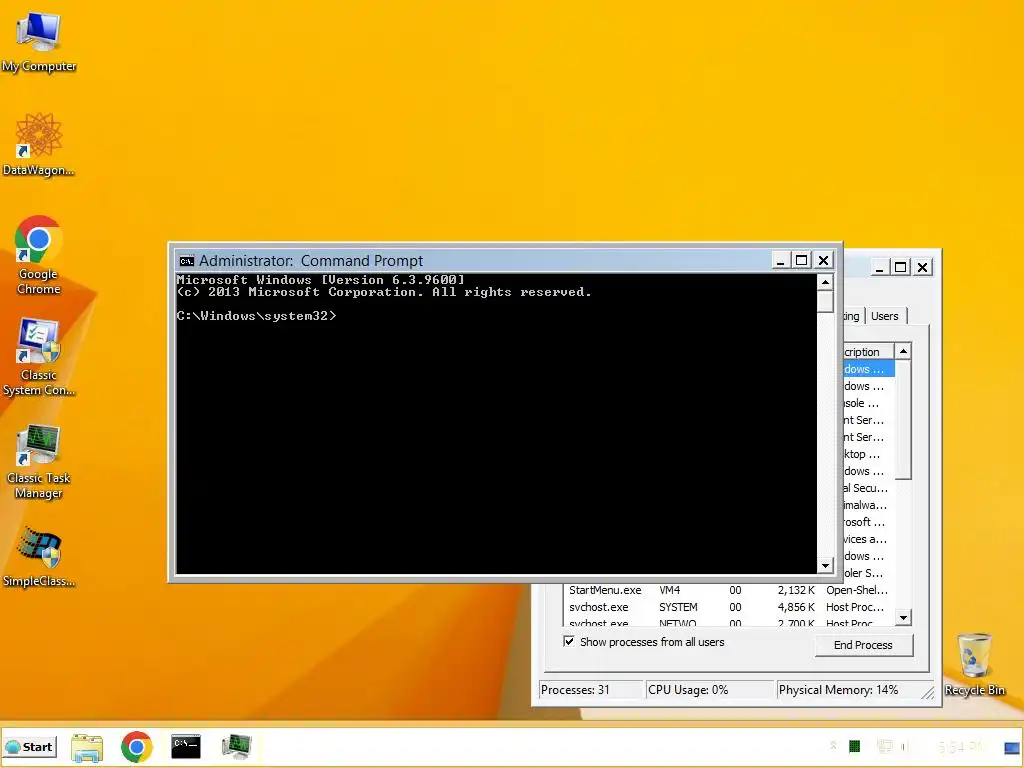Select the Classic System Con... desktop shortcut

(x=39, y=357)
